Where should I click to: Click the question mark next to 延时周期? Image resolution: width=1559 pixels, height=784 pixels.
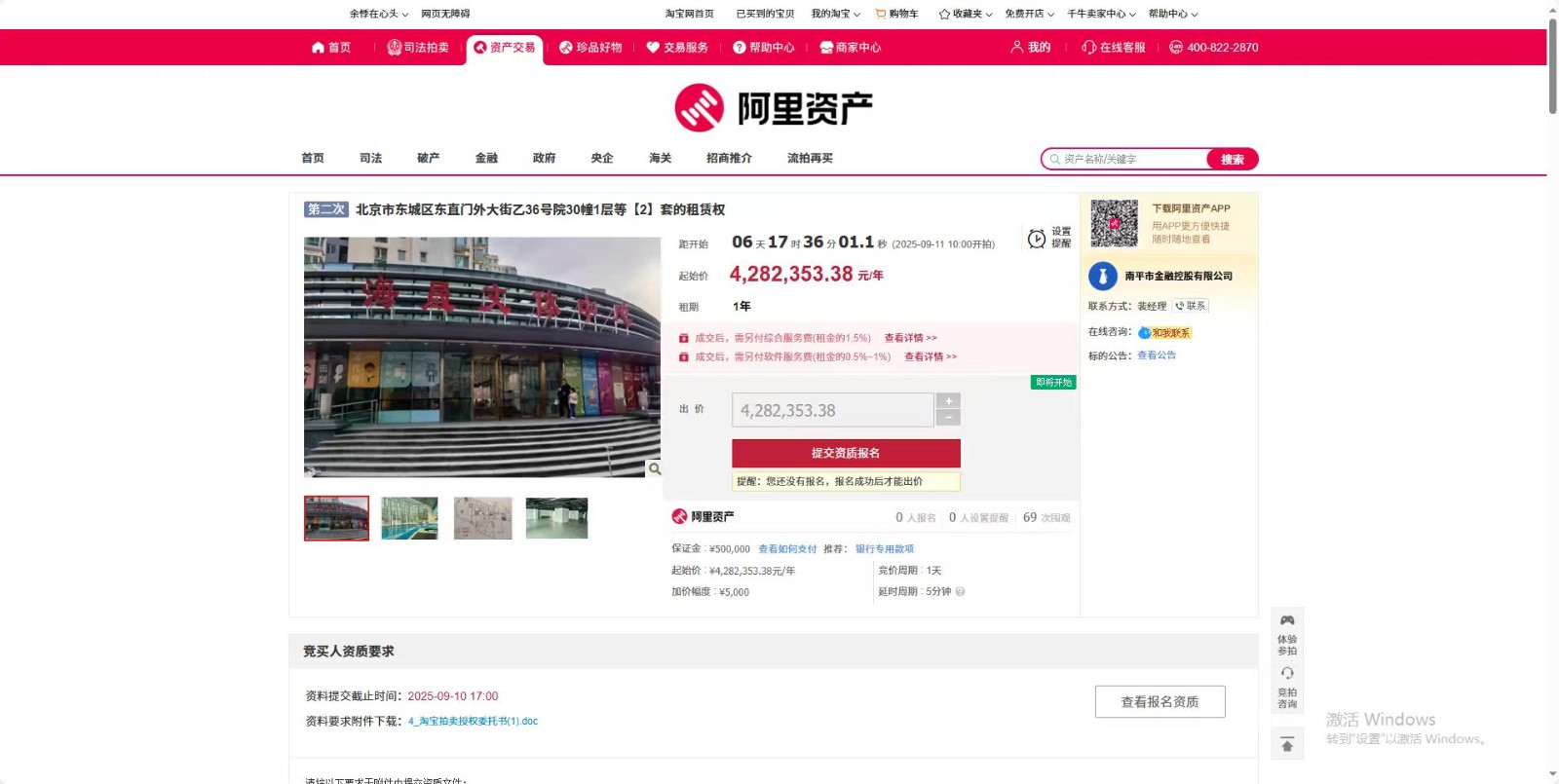coord(960,592)
